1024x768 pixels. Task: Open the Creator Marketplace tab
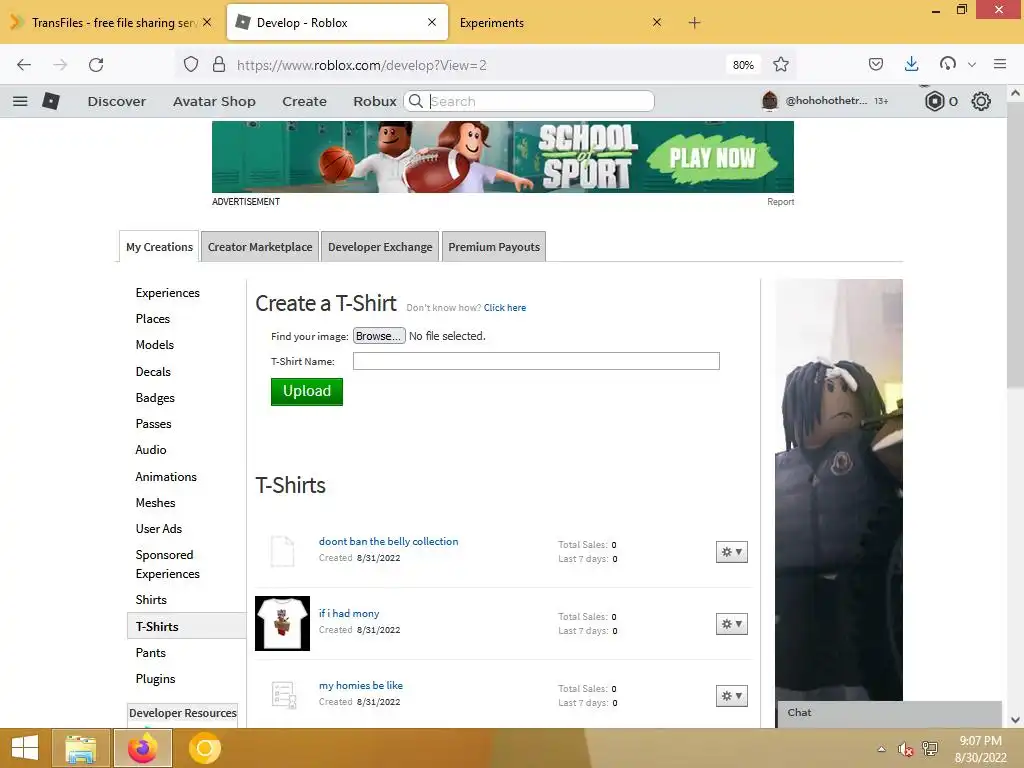click(x=260, y=247)
